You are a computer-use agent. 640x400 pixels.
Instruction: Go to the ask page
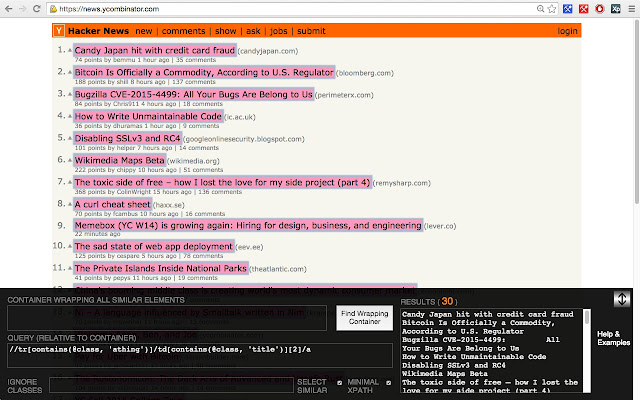click(x=253, y=31)
